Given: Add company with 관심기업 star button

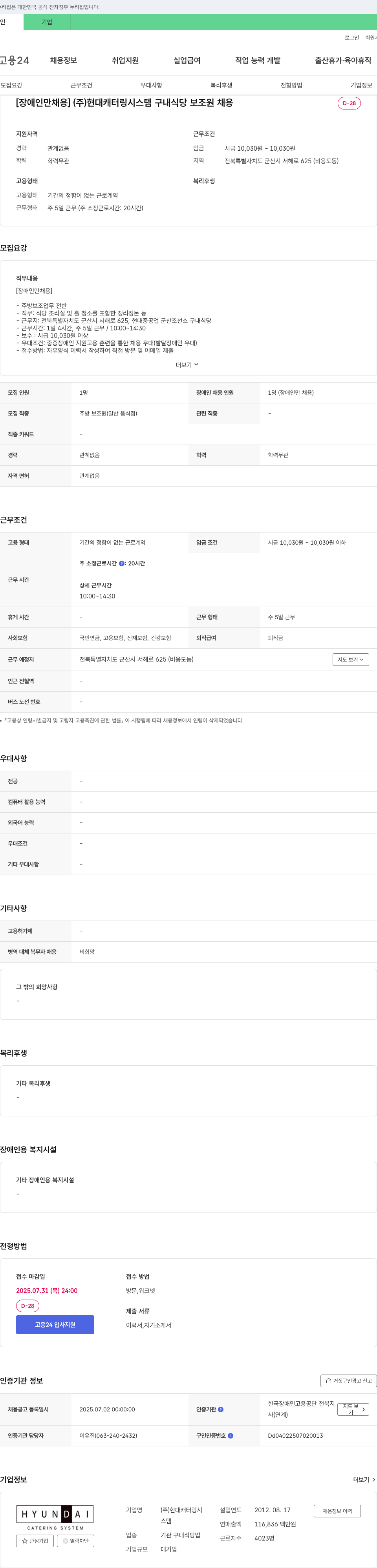Looking at the screenshot, I should [35, 1541].
